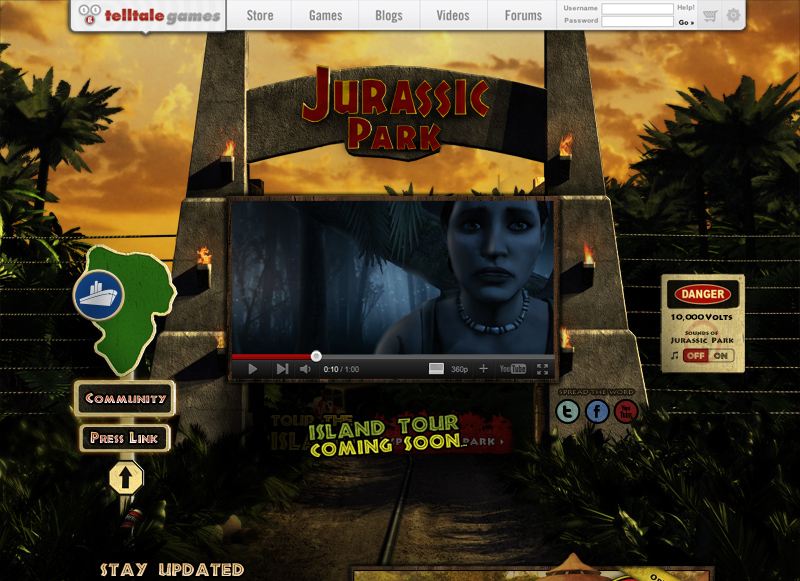Share via the Facebook icon

[597, 411]
